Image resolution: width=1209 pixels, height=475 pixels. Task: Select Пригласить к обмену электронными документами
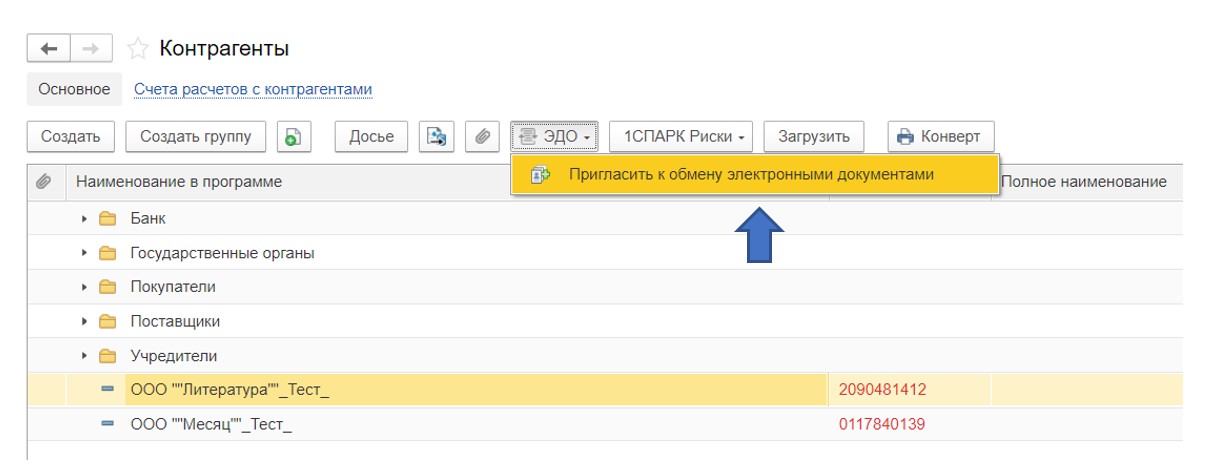tap(750, 174)
